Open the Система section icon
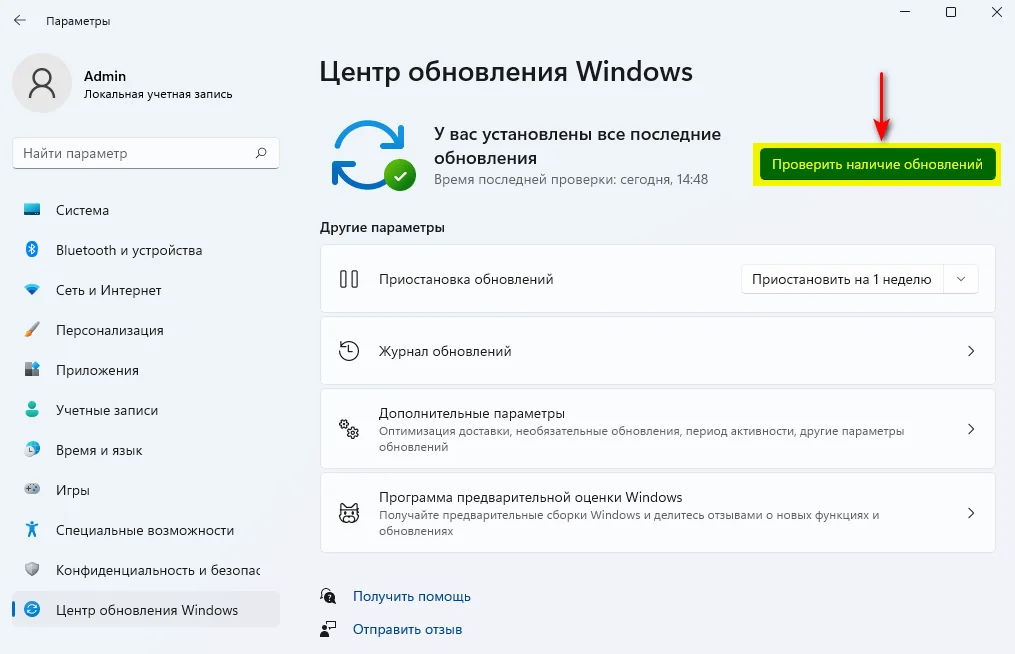 32,210
